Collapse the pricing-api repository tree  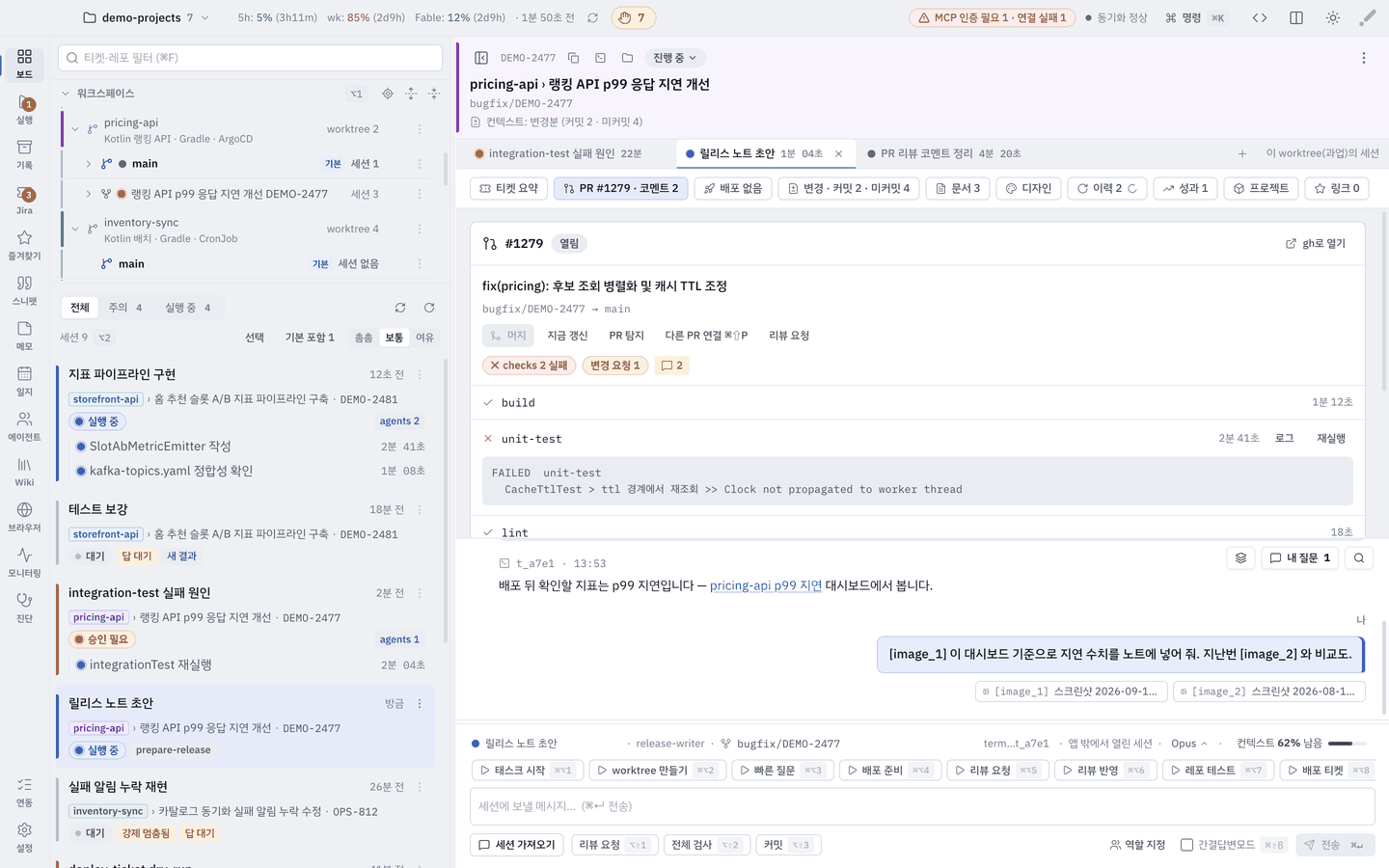tap(75, 129)
